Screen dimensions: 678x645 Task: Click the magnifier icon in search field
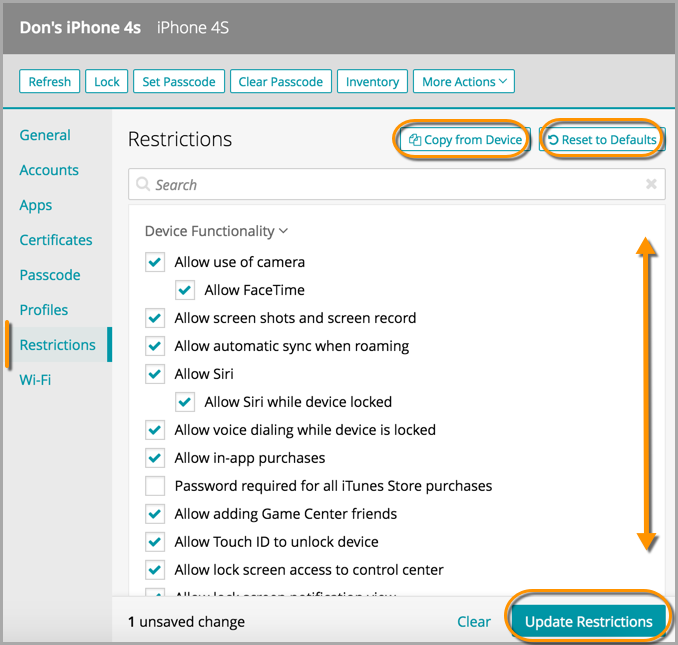145,185
